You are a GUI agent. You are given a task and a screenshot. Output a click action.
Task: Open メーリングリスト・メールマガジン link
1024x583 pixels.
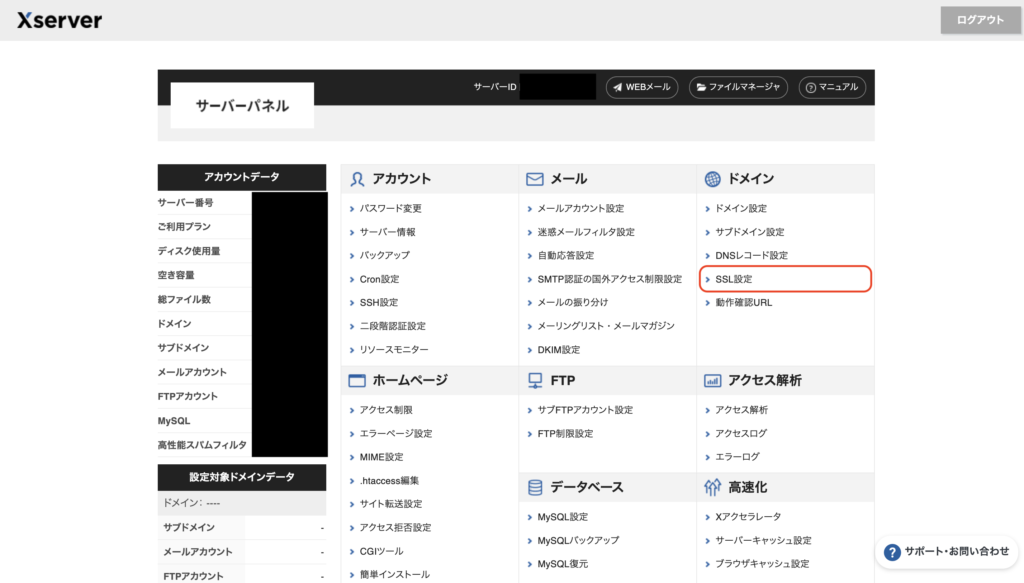point(606,326)
